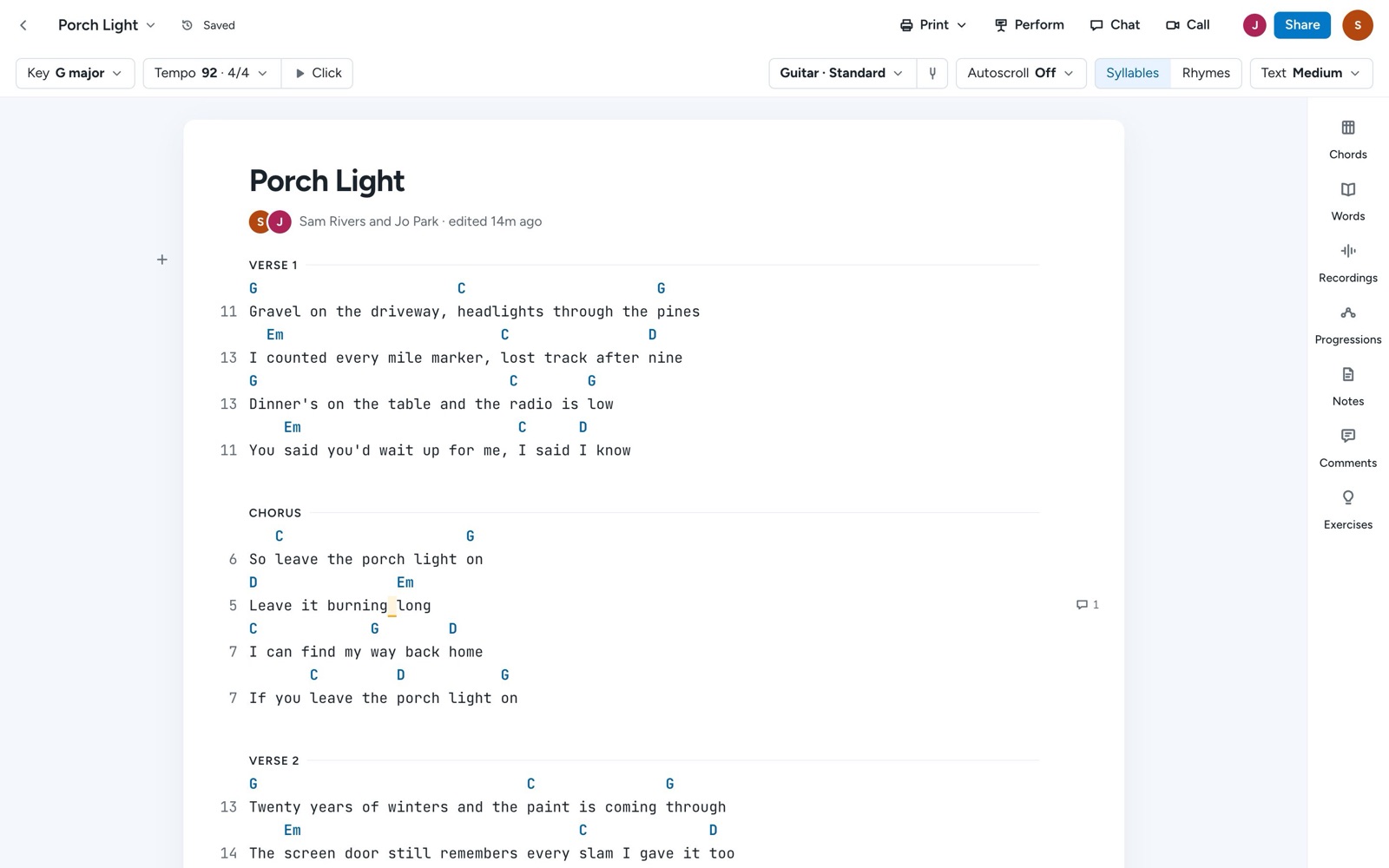Image resolution: width=1389 pixels, height=868 pixels.
Task: Click the CHORUS section label
Action: click(275, 513)
